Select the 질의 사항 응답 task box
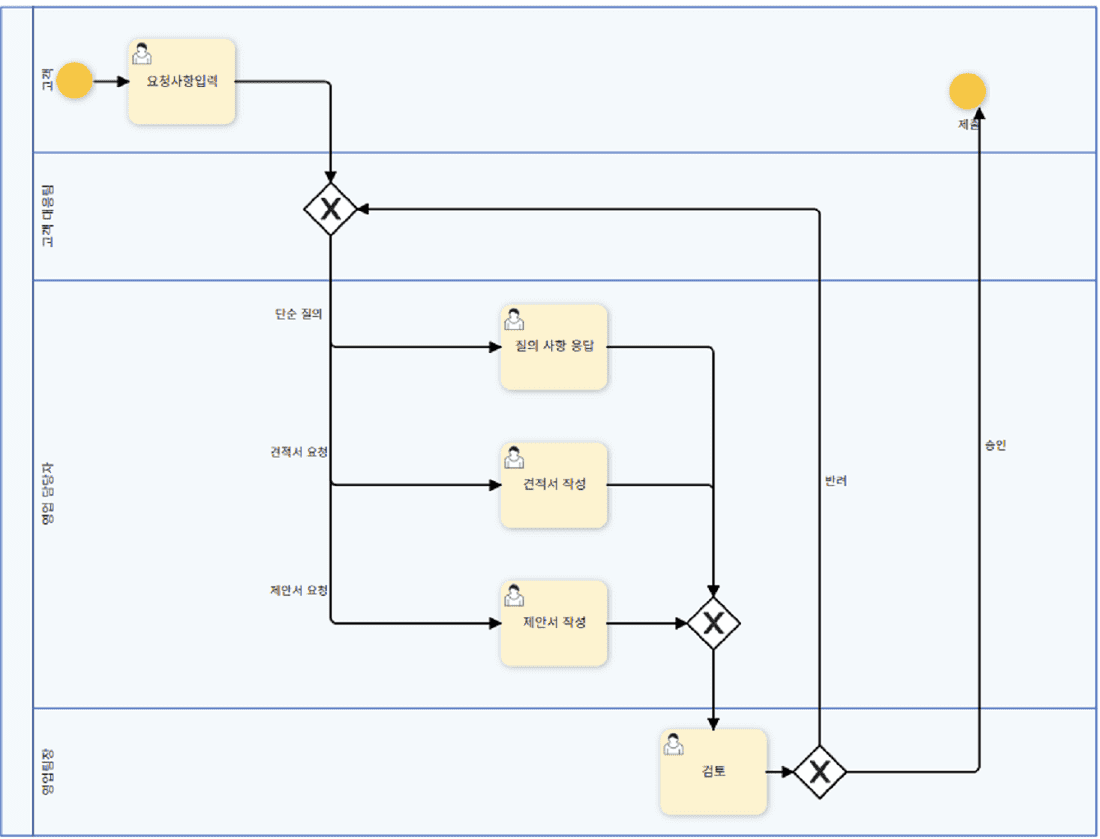This screenshot has height=839, width=1100. pyautogui.click(x=554, y=347)
